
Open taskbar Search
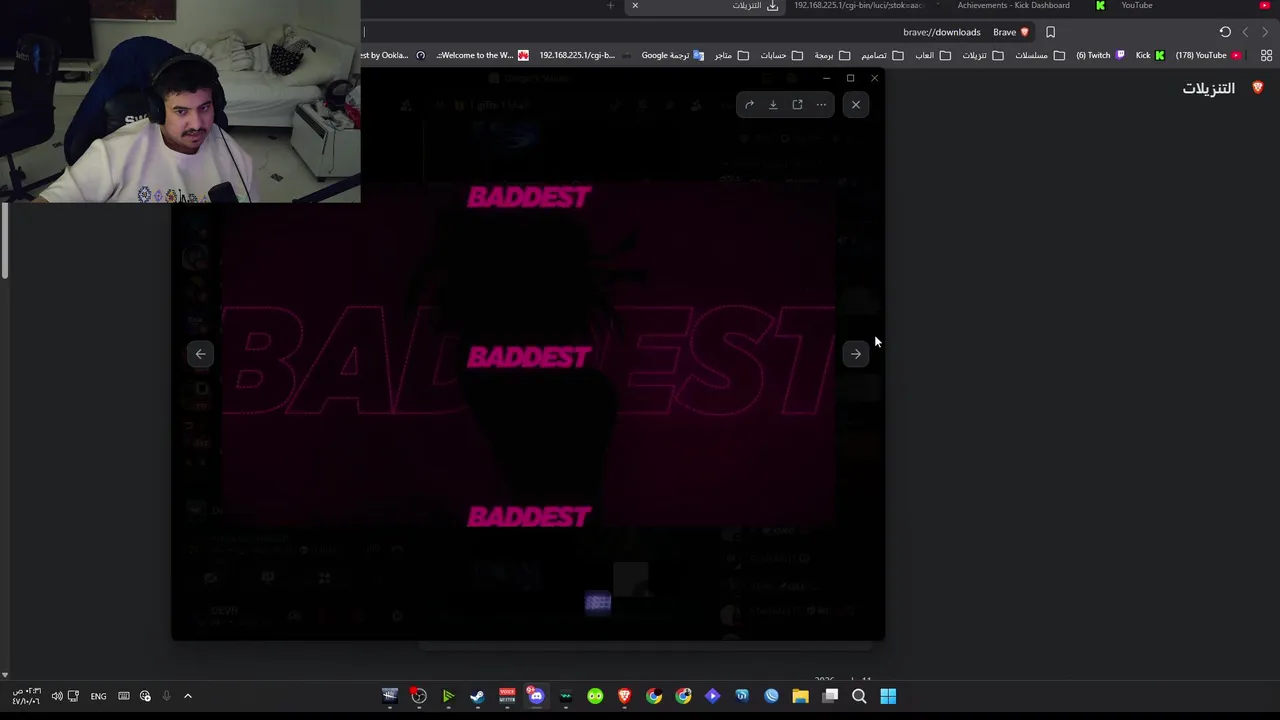[859, 696]
